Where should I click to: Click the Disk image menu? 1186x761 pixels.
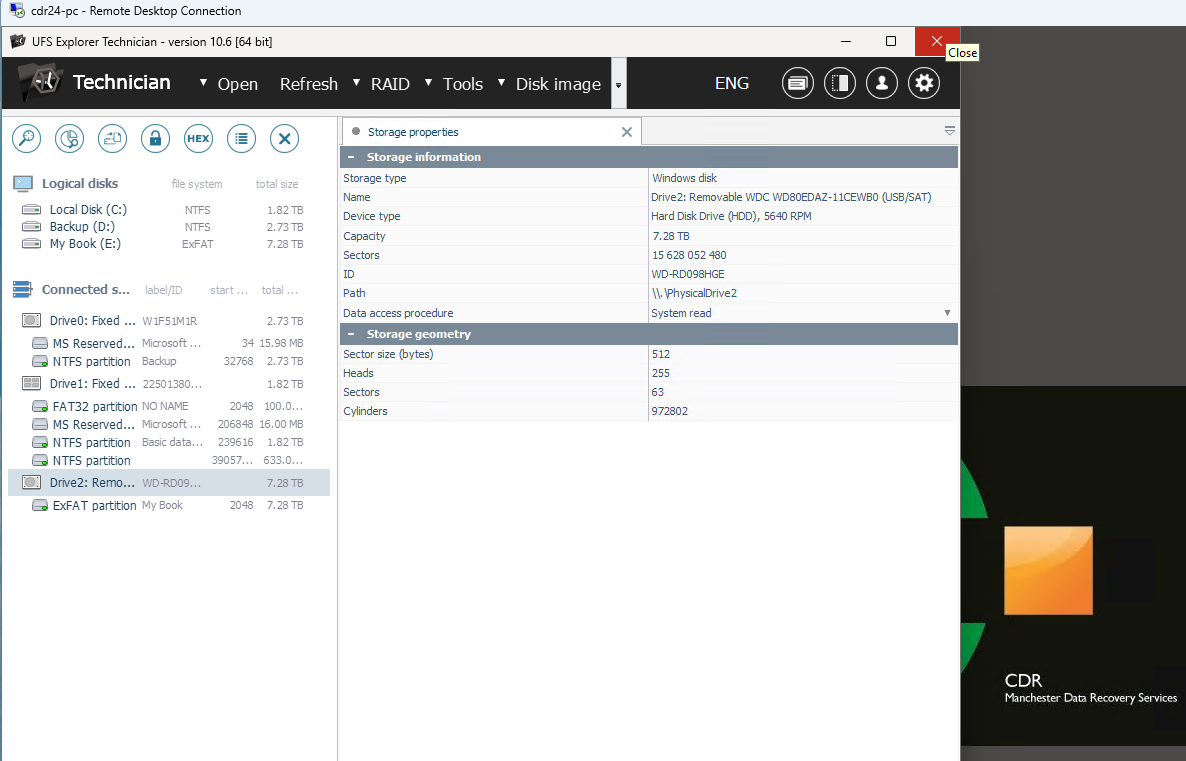coord(558,84)
